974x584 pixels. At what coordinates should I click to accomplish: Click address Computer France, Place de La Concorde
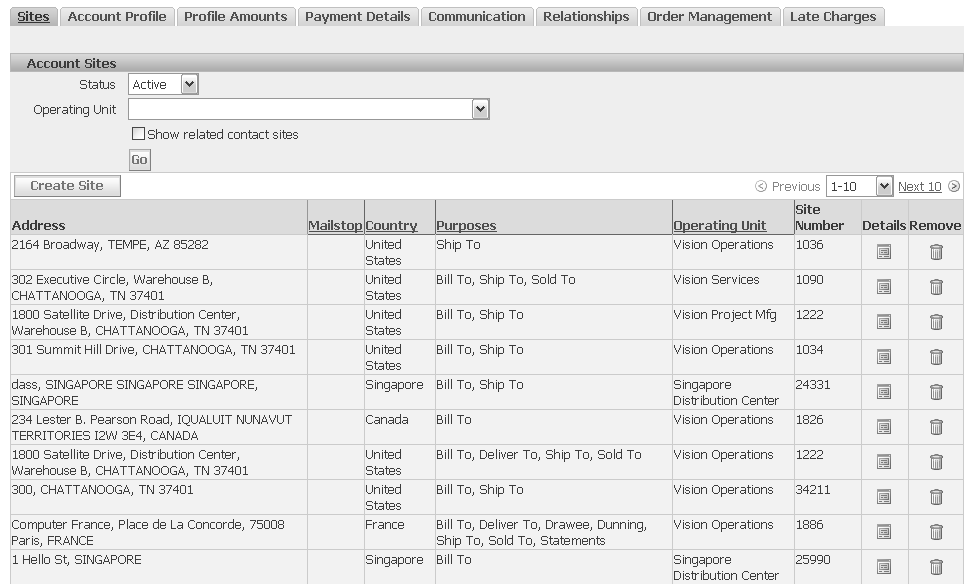click(x=148, y=532)
